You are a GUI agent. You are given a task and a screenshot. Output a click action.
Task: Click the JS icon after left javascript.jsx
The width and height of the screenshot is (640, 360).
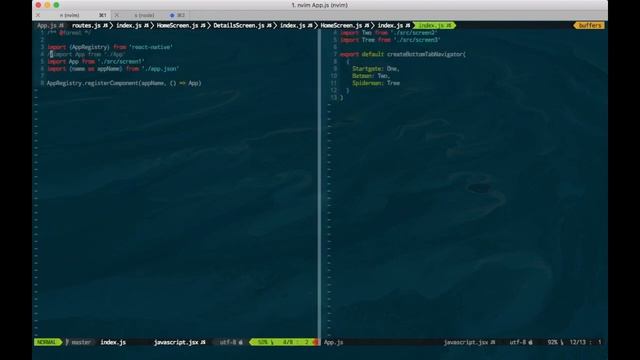click(203, 342)
